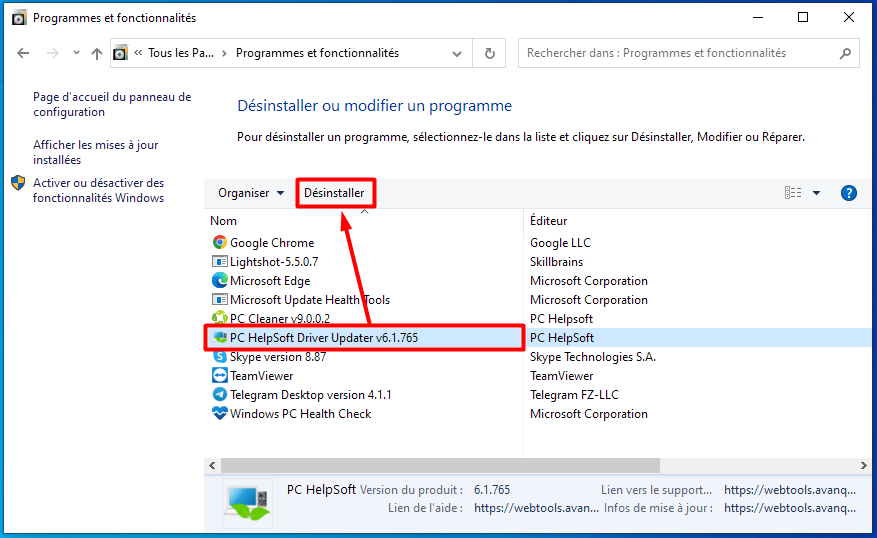This screenshot has width=877, height=538.
Task: Click the horizontal scrollbar right arrow
Action: click(x=864, y=465)
